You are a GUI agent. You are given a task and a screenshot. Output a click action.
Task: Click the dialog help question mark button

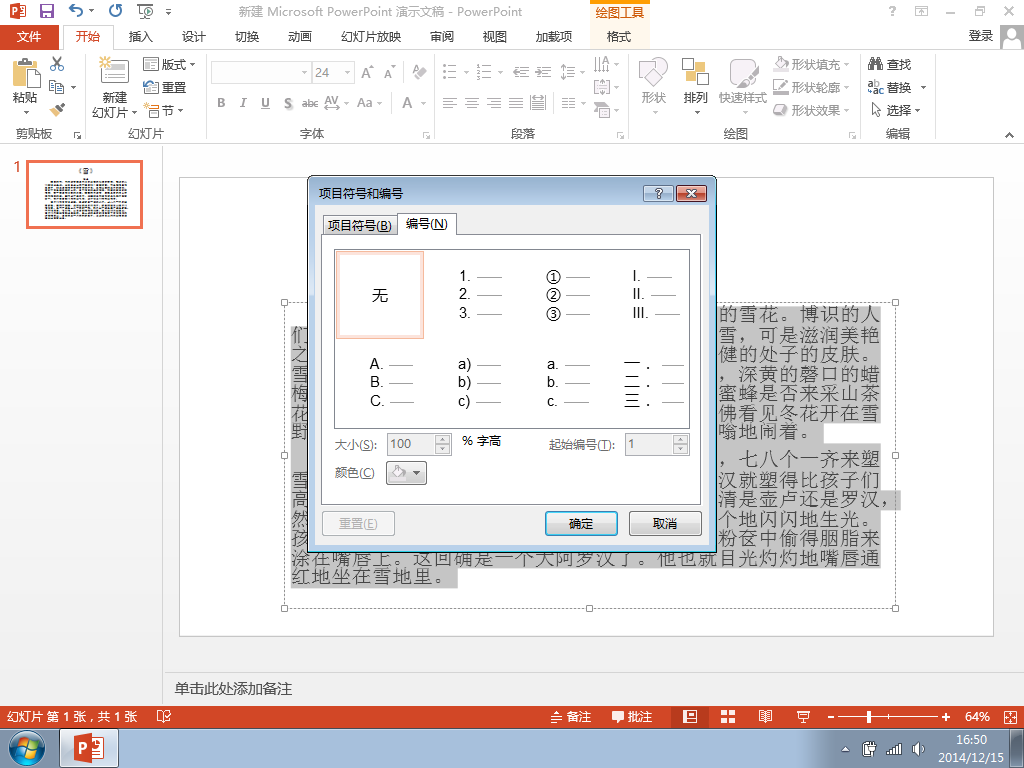click(x=658, y=193)
